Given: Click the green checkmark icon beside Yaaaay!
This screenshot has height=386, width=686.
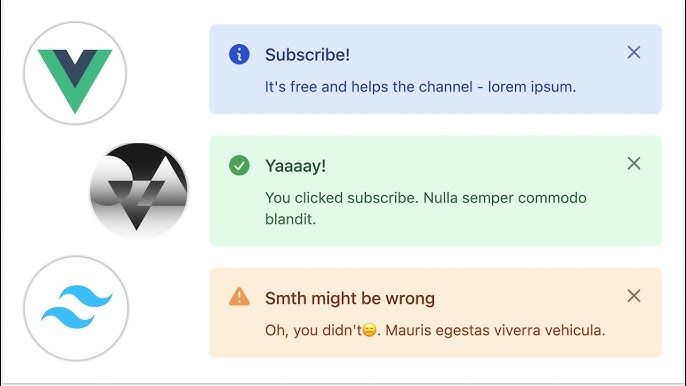Looking at the screenshot, I should click(x=239, y=165).
